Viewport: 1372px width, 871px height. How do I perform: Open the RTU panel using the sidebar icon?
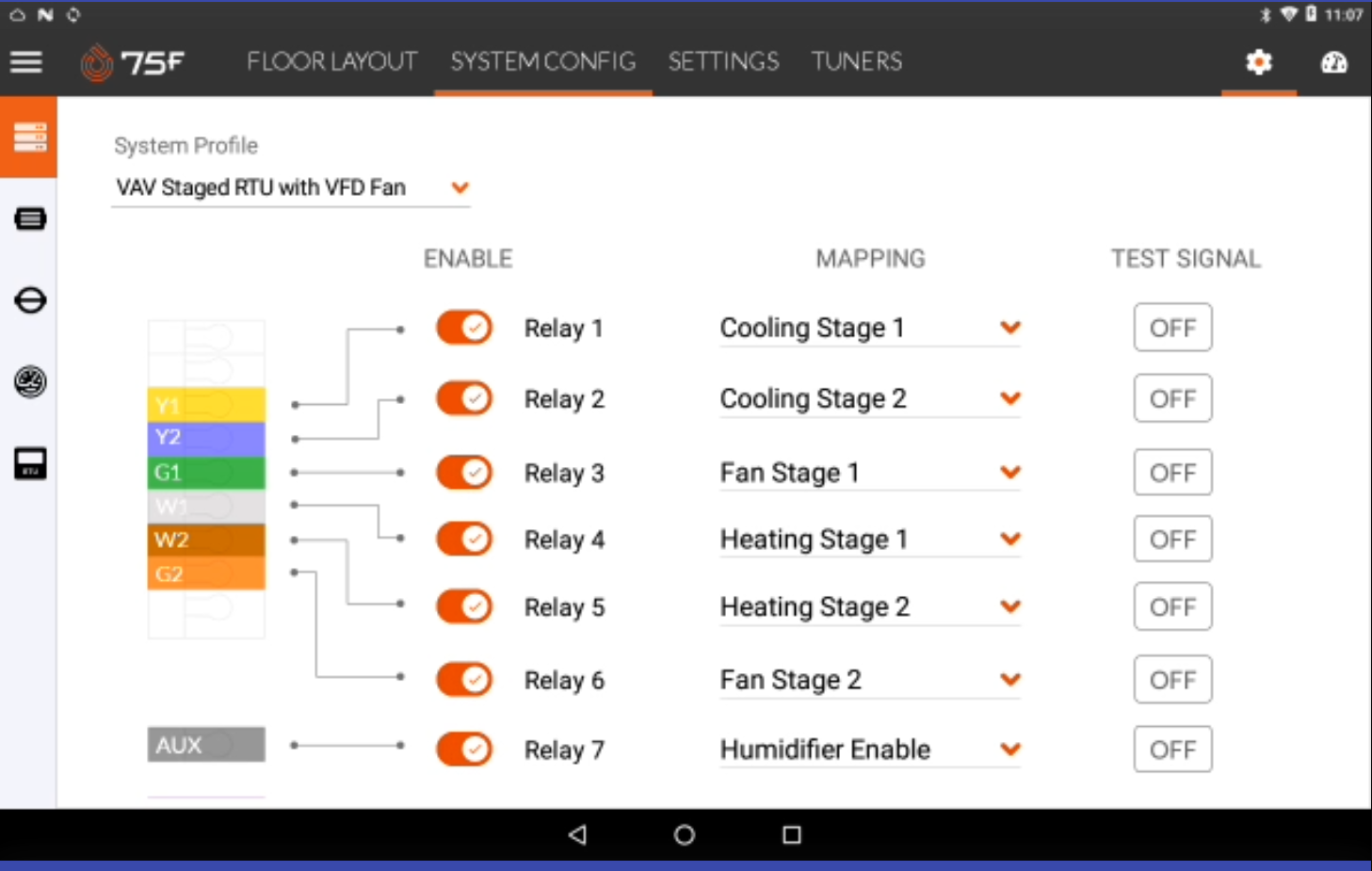pos(29,462)
